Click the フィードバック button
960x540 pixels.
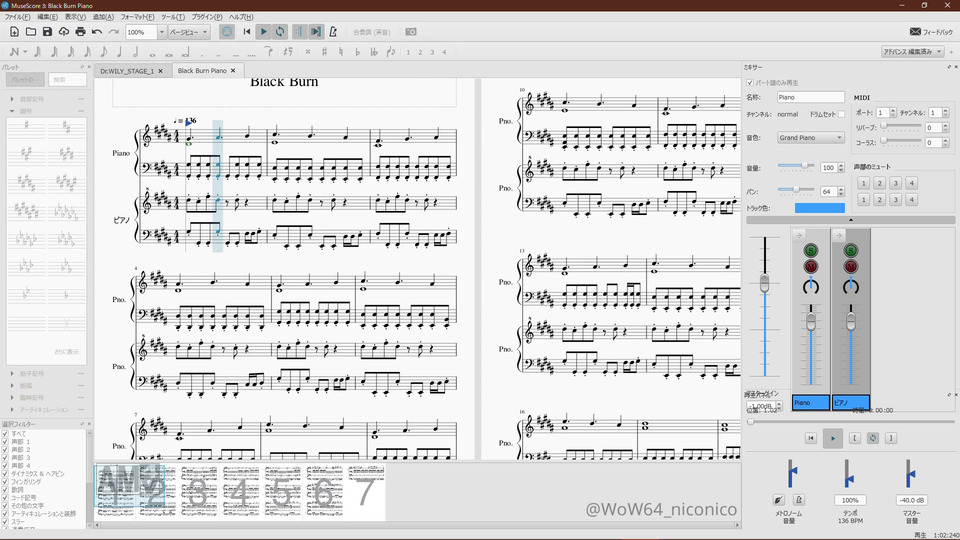coord(931,32)
